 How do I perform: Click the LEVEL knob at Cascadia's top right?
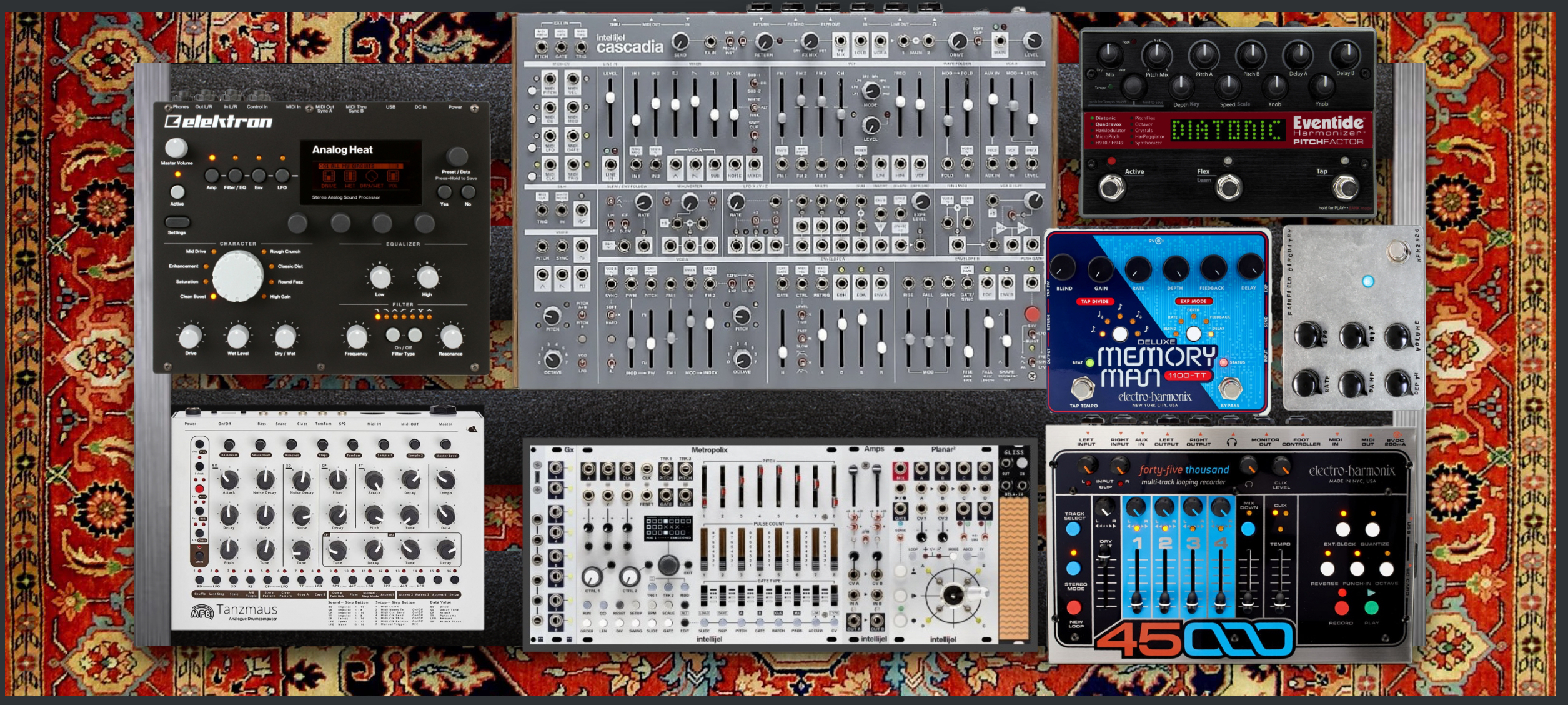pyautogui.click(x=1033, y=42)
